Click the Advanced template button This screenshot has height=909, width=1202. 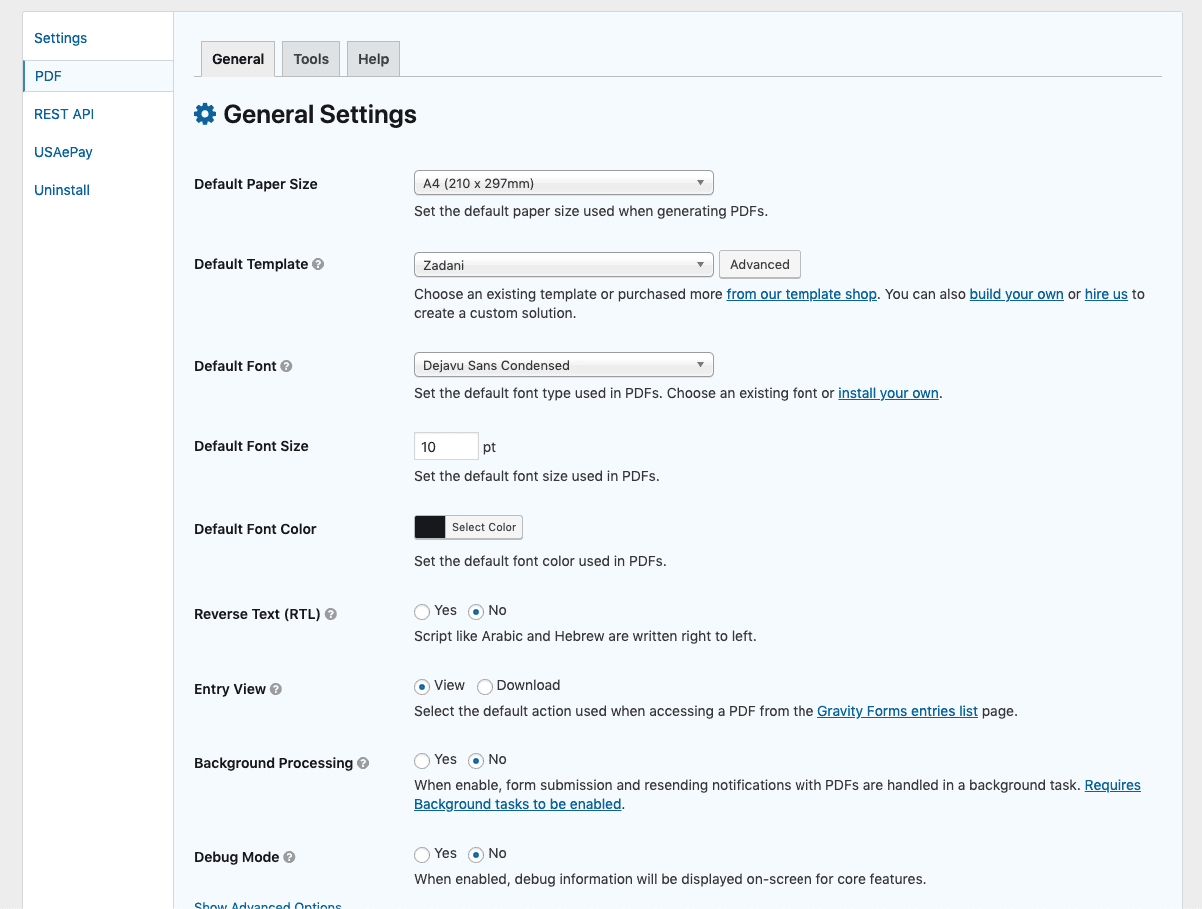point(760,265)
